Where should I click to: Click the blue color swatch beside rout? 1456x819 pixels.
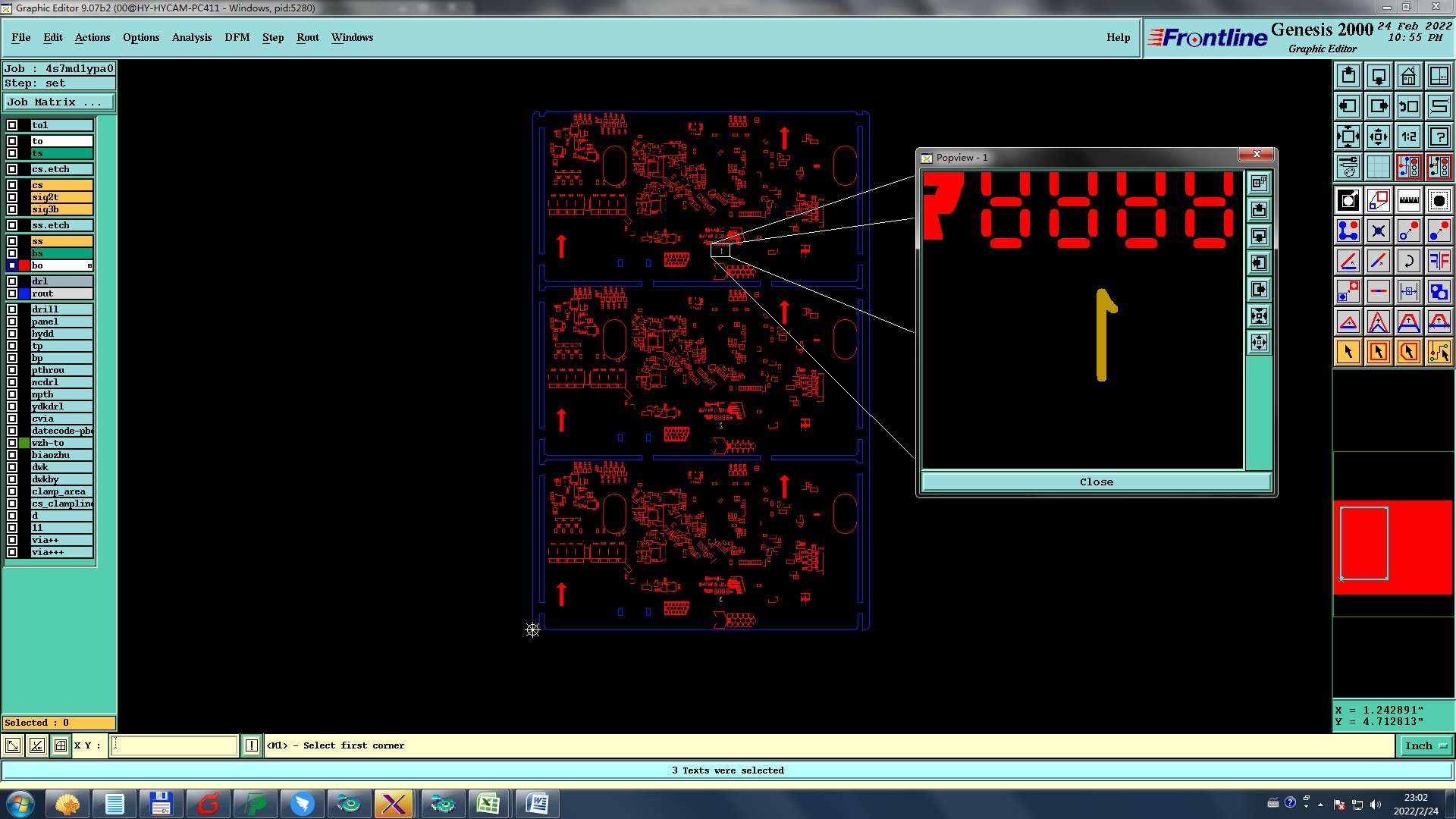click(x=24, y=293)
